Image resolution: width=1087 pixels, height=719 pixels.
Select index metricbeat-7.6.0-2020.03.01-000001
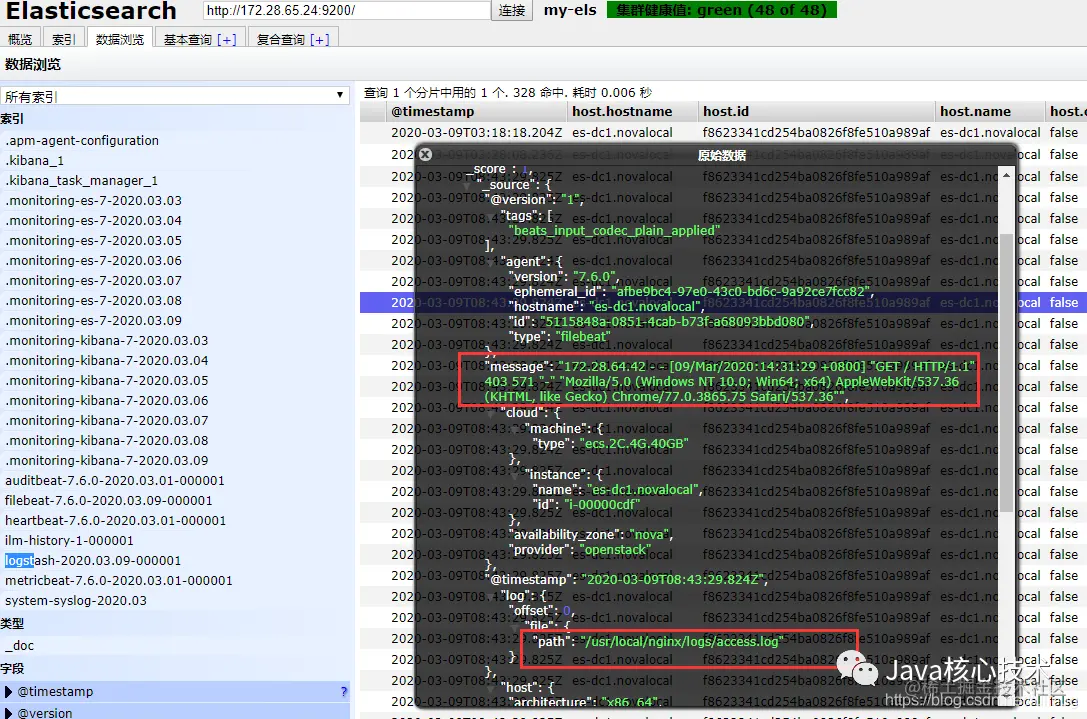coord(119,581)
